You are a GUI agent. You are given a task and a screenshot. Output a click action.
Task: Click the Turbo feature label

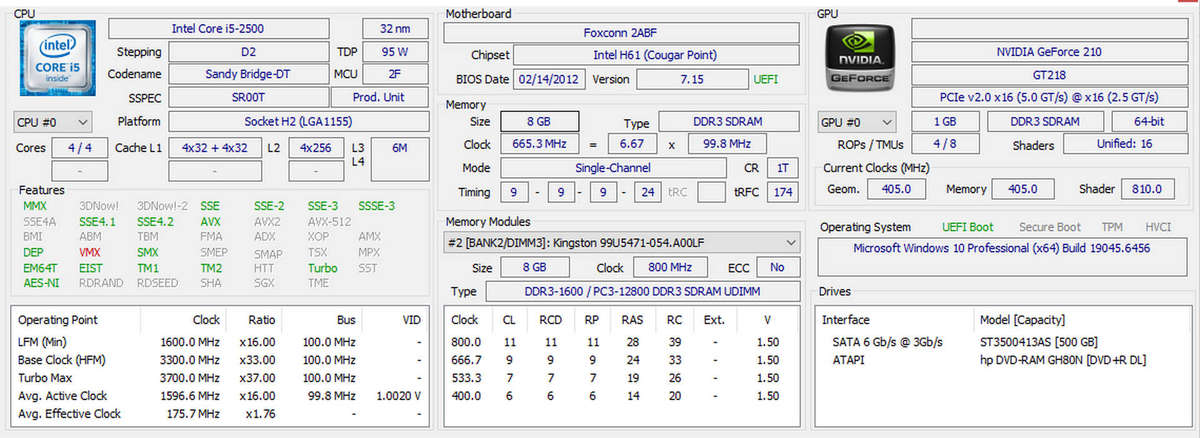(322, 268)
